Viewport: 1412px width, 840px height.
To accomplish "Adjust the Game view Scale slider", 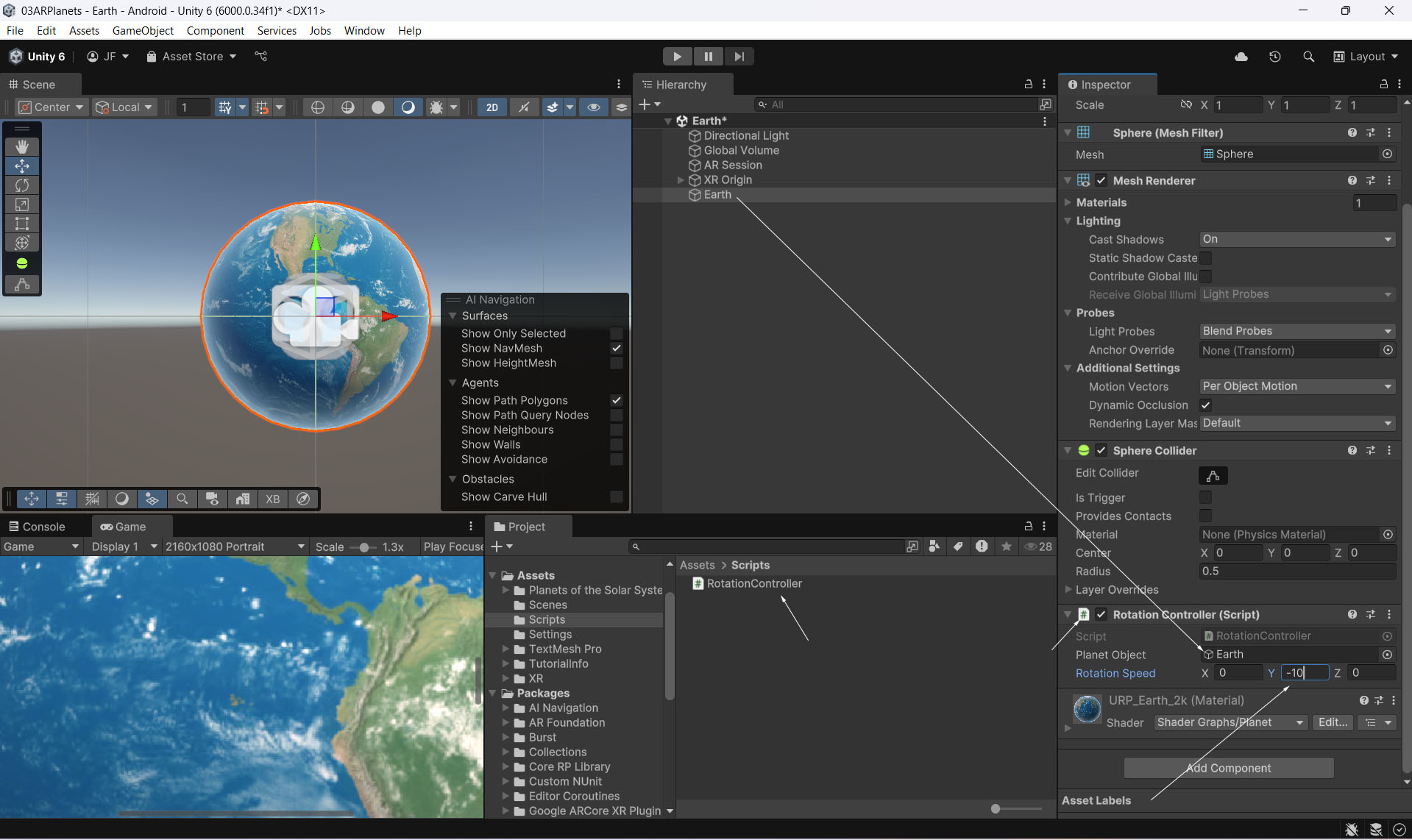I will point(363,547).
